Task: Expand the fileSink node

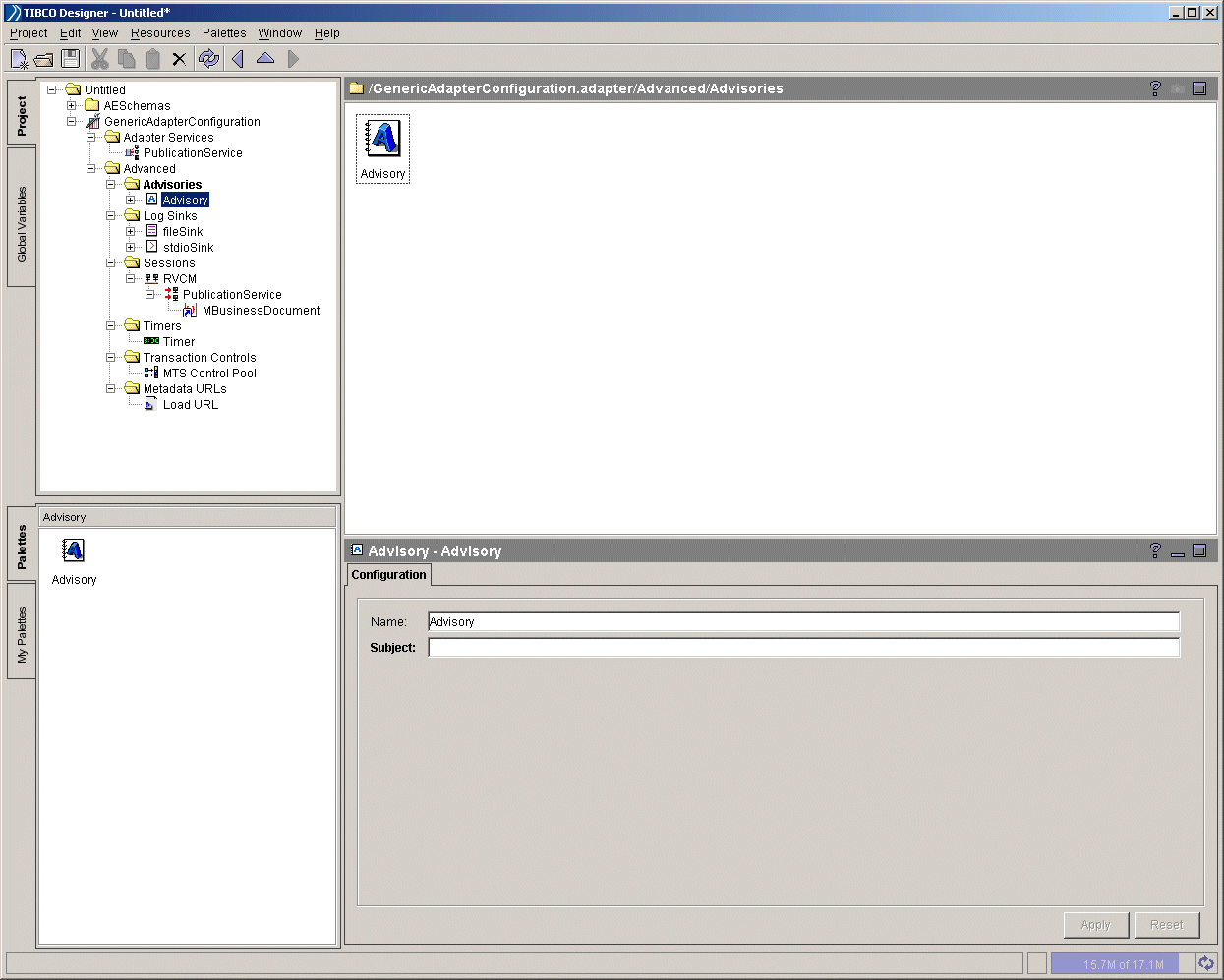Action: pyautogui.click(x=131, y=232)
